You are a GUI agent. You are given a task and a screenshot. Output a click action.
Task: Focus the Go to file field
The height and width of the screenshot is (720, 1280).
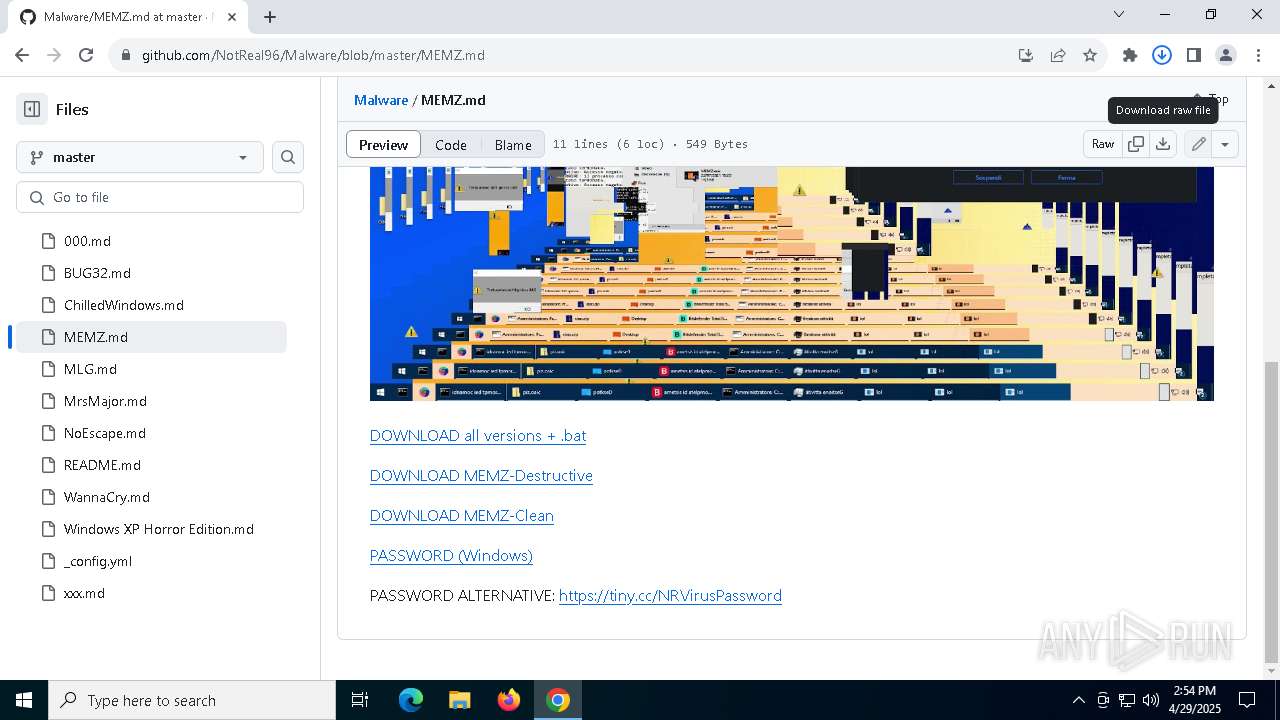tap(160, 197)
